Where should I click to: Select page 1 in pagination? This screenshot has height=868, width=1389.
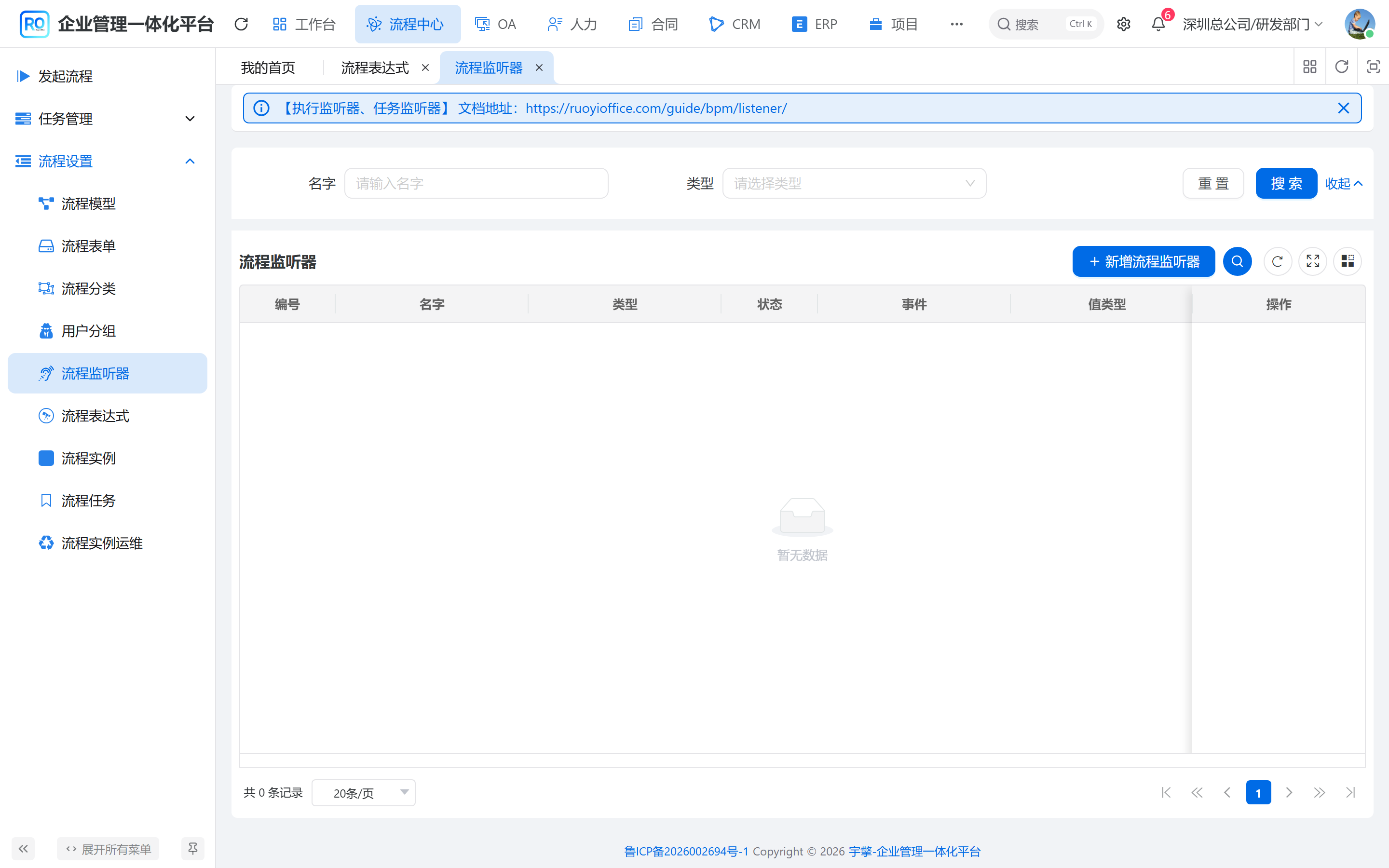(x=1258, y=792)
